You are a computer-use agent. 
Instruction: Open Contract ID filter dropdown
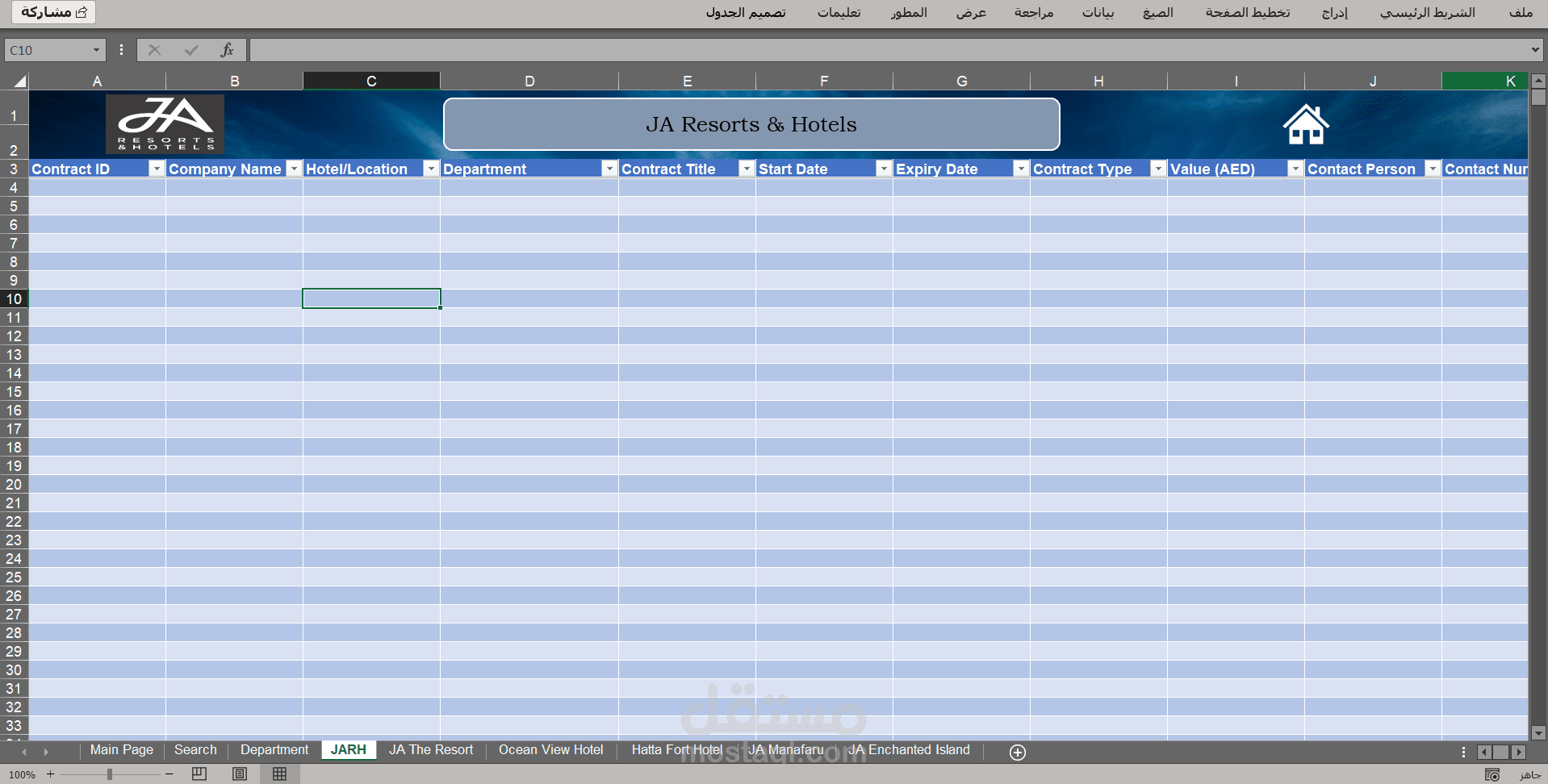tap(157, 169)
